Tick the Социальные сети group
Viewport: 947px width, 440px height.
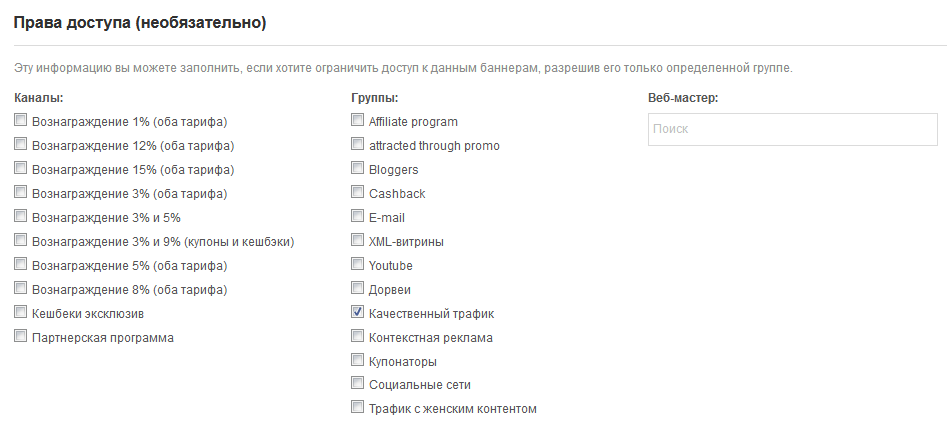(x=358, y=384)
